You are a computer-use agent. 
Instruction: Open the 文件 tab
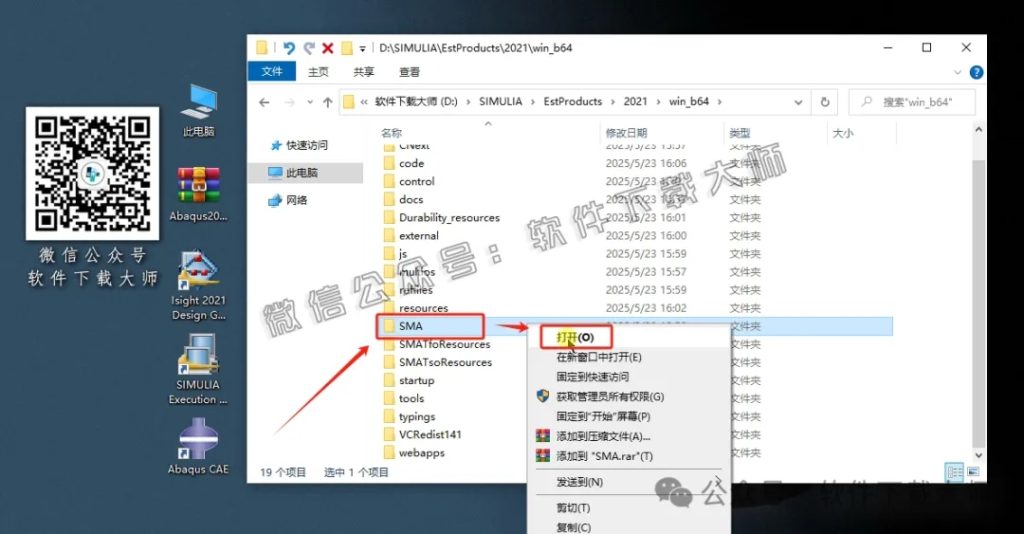(272, 72)
